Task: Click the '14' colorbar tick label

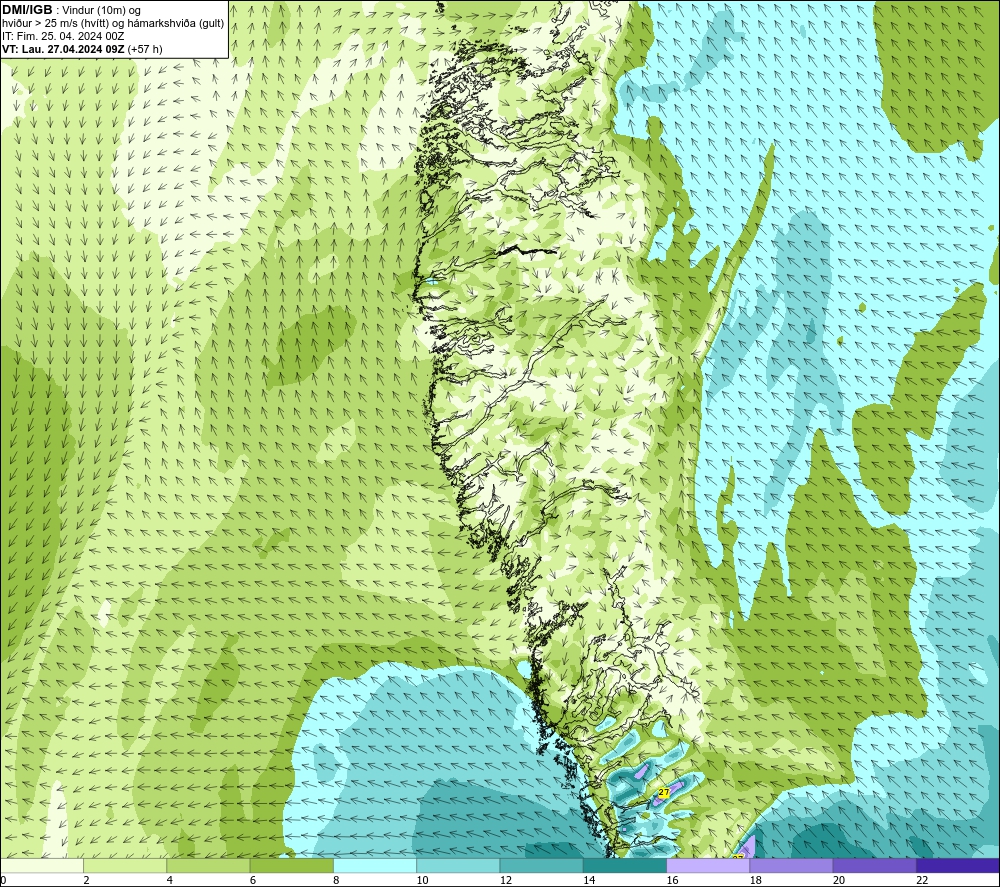Action: 589,880
